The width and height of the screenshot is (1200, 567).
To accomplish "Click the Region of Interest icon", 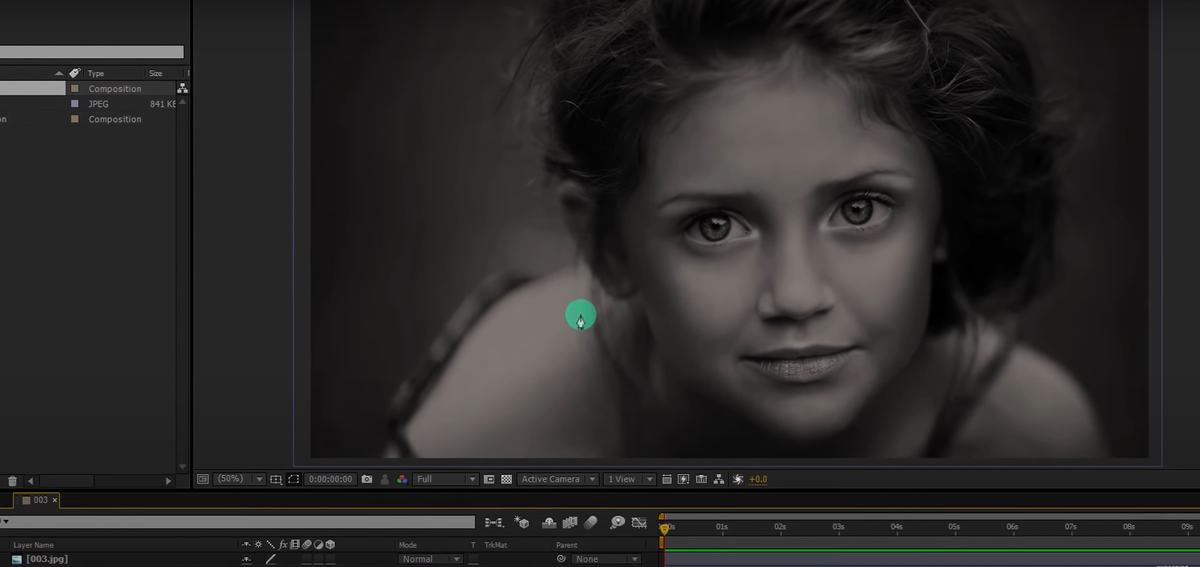I will (490, 479).
